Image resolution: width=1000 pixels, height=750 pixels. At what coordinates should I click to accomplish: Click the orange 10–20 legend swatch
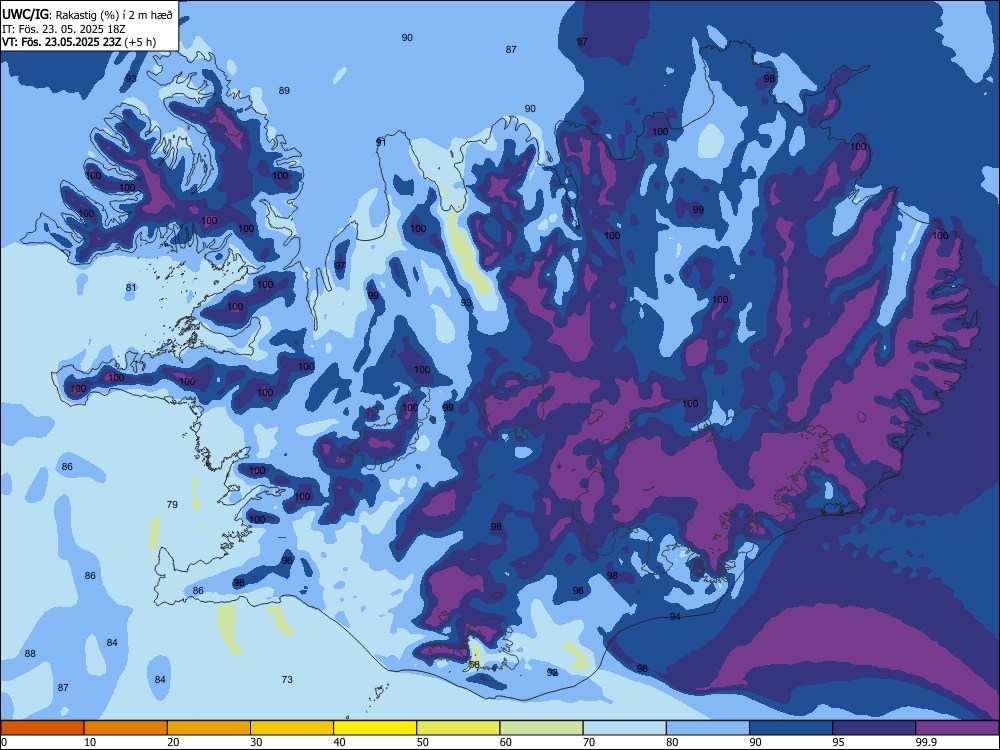[126, 728]
